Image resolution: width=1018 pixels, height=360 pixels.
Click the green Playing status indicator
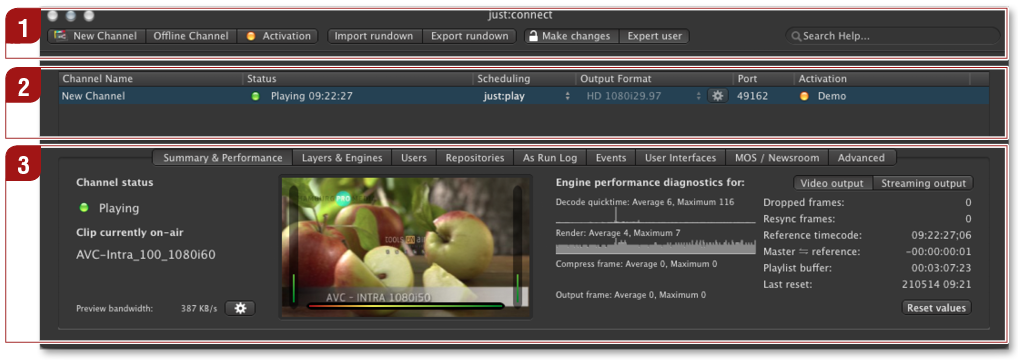tap(84, 208)
